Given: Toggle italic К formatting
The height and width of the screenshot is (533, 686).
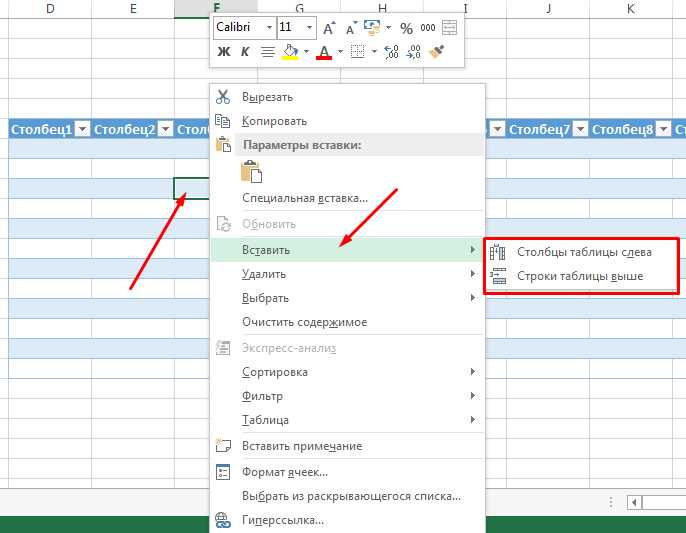Looking at the screenshot, I should click(245, 52).
